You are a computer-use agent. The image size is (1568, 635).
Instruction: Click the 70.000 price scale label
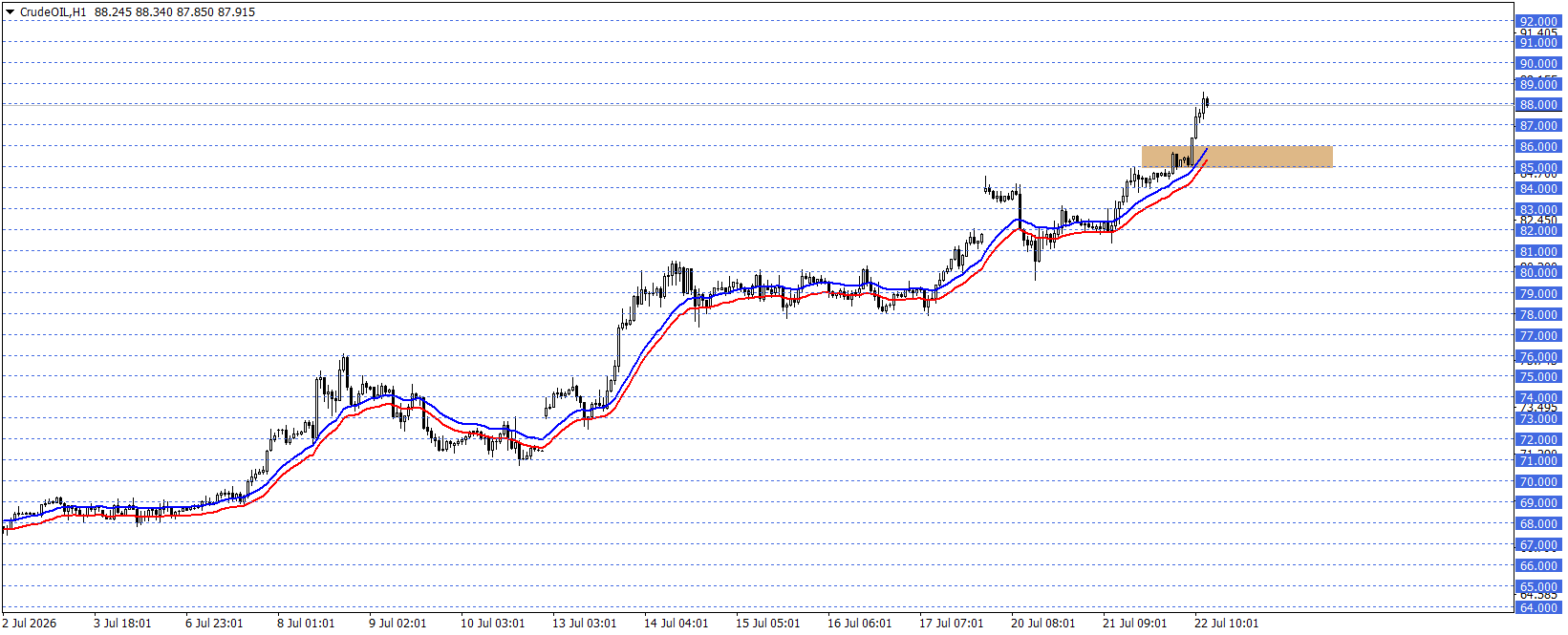[x=1538, y=482]
